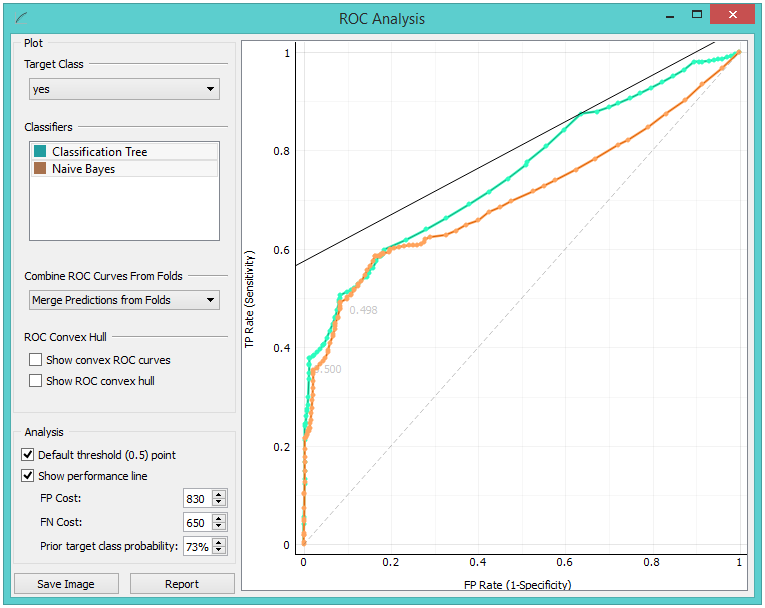Image resolution: width=765 pixels, height=608 pixels.
Task: Click the FN Cost value field
Action: pos(197,522)
